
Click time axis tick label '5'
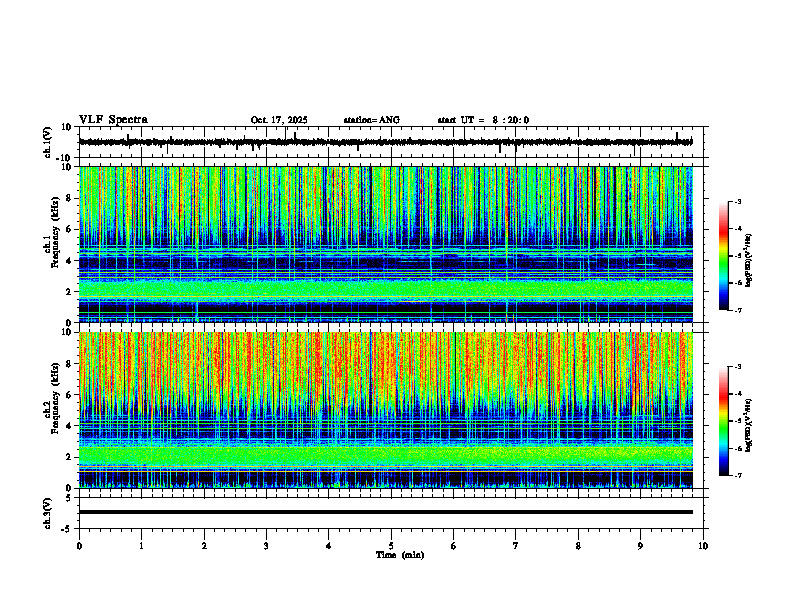[x=391, y=546]
